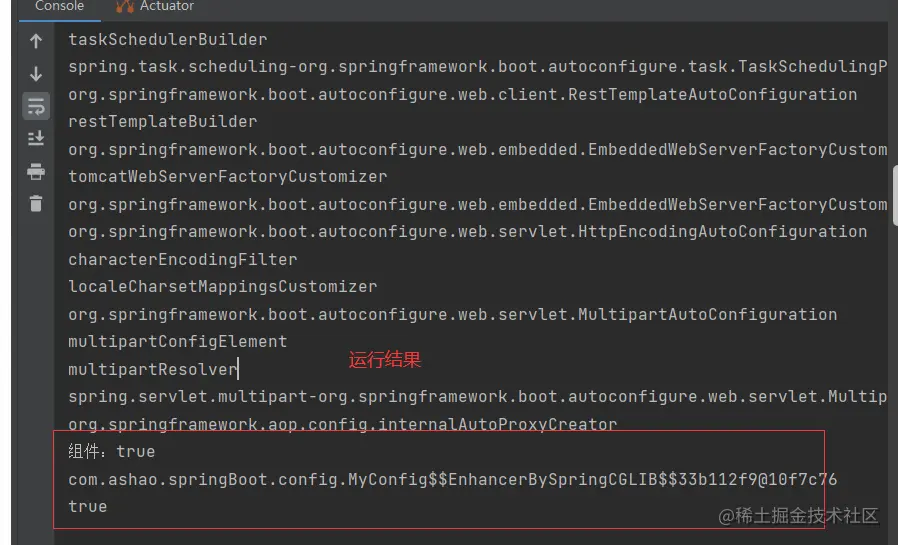The height and width of the screenshot is (545, 898).
Task: Clear console with the trash icon
Action: 36,203
